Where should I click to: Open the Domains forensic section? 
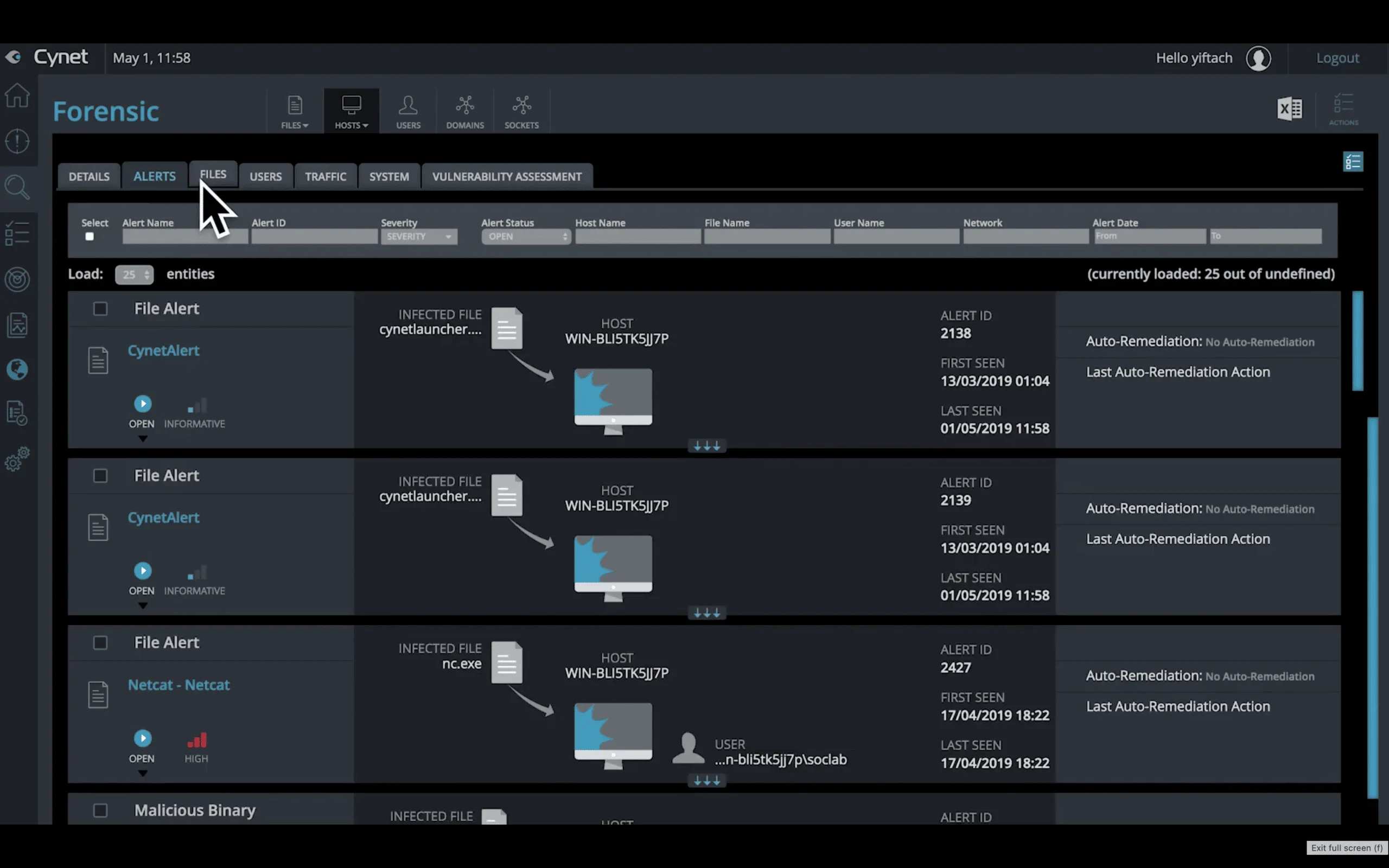click(x=465, y=112)
